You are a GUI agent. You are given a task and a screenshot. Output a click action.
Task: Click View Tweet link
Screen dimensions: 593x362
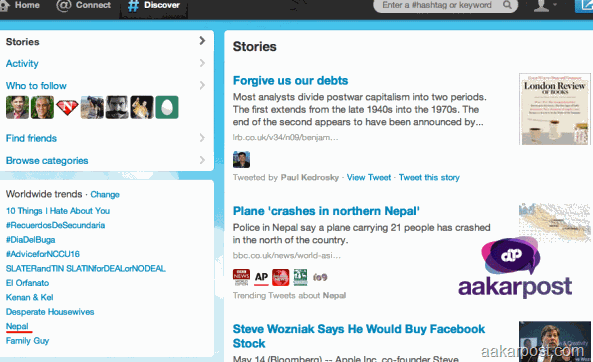coord(369,177)
